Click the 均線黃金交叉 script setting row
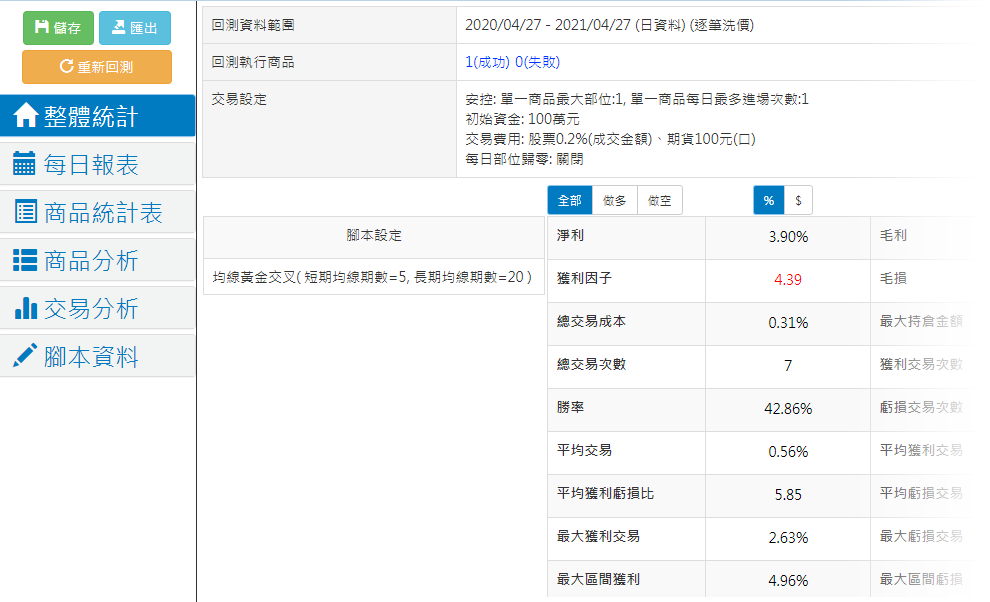 pyautogui.click(x=373, y=276)
